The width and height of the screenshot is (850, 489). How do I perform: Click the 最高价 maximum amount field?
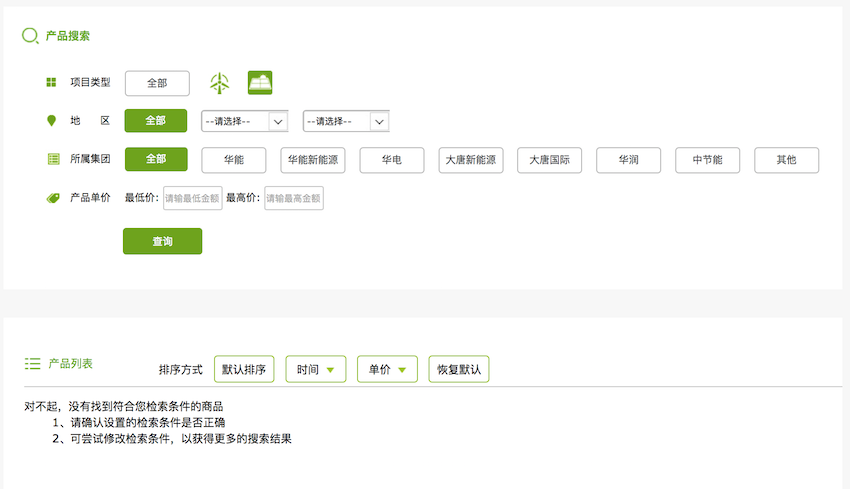pyautogui.click(x=294, y=198)
